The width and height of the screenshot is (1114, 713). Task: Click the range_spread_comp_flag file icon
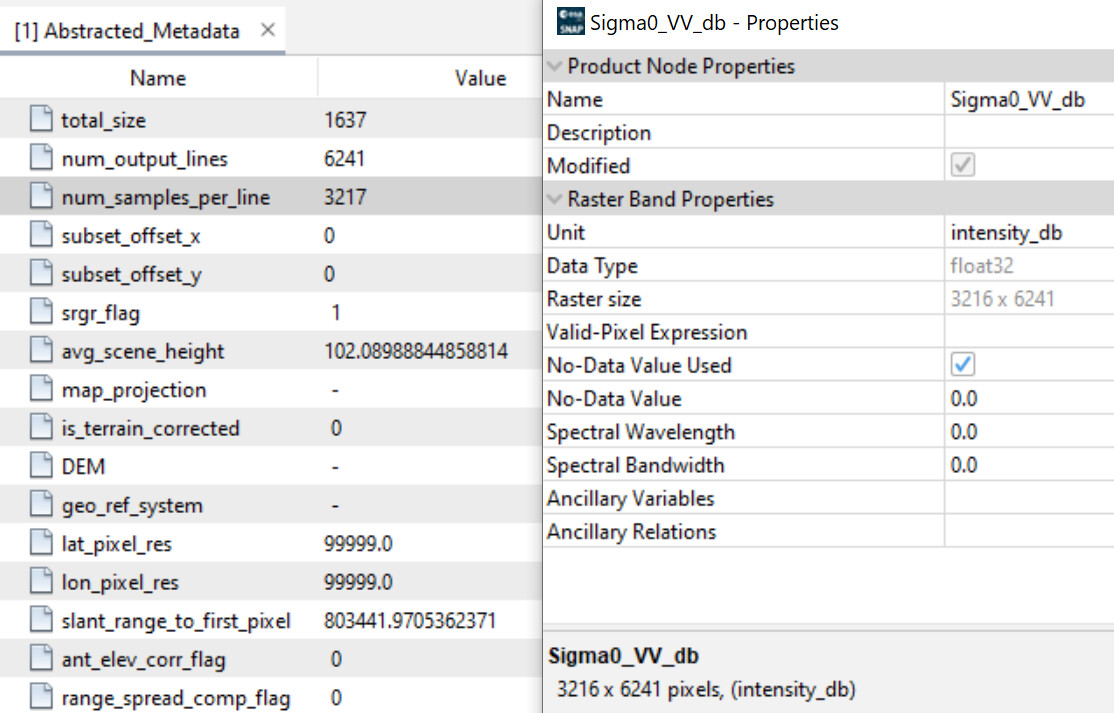click(41, 697)
